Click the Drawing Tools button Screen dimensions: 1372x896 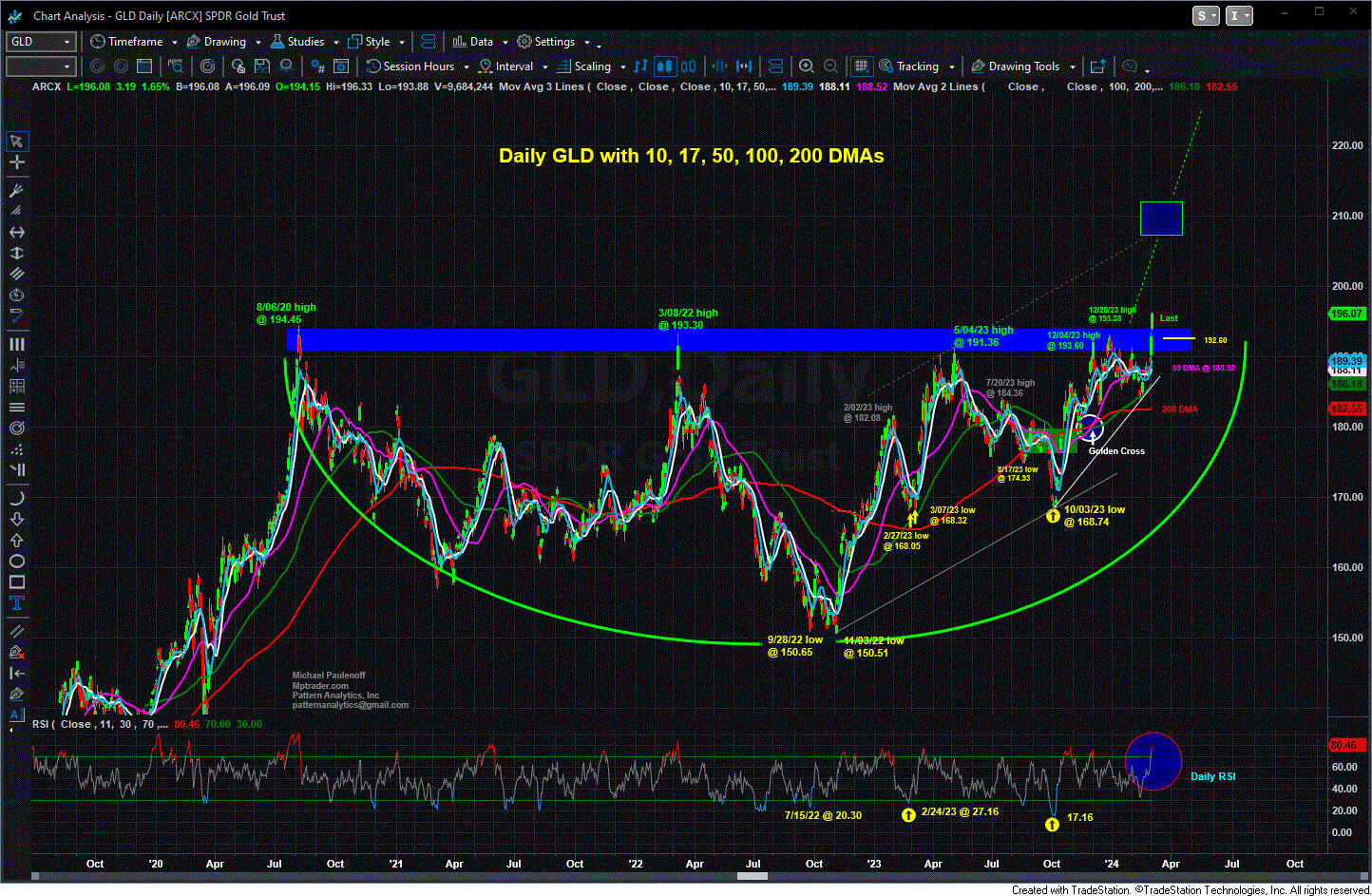(1016, 67)
